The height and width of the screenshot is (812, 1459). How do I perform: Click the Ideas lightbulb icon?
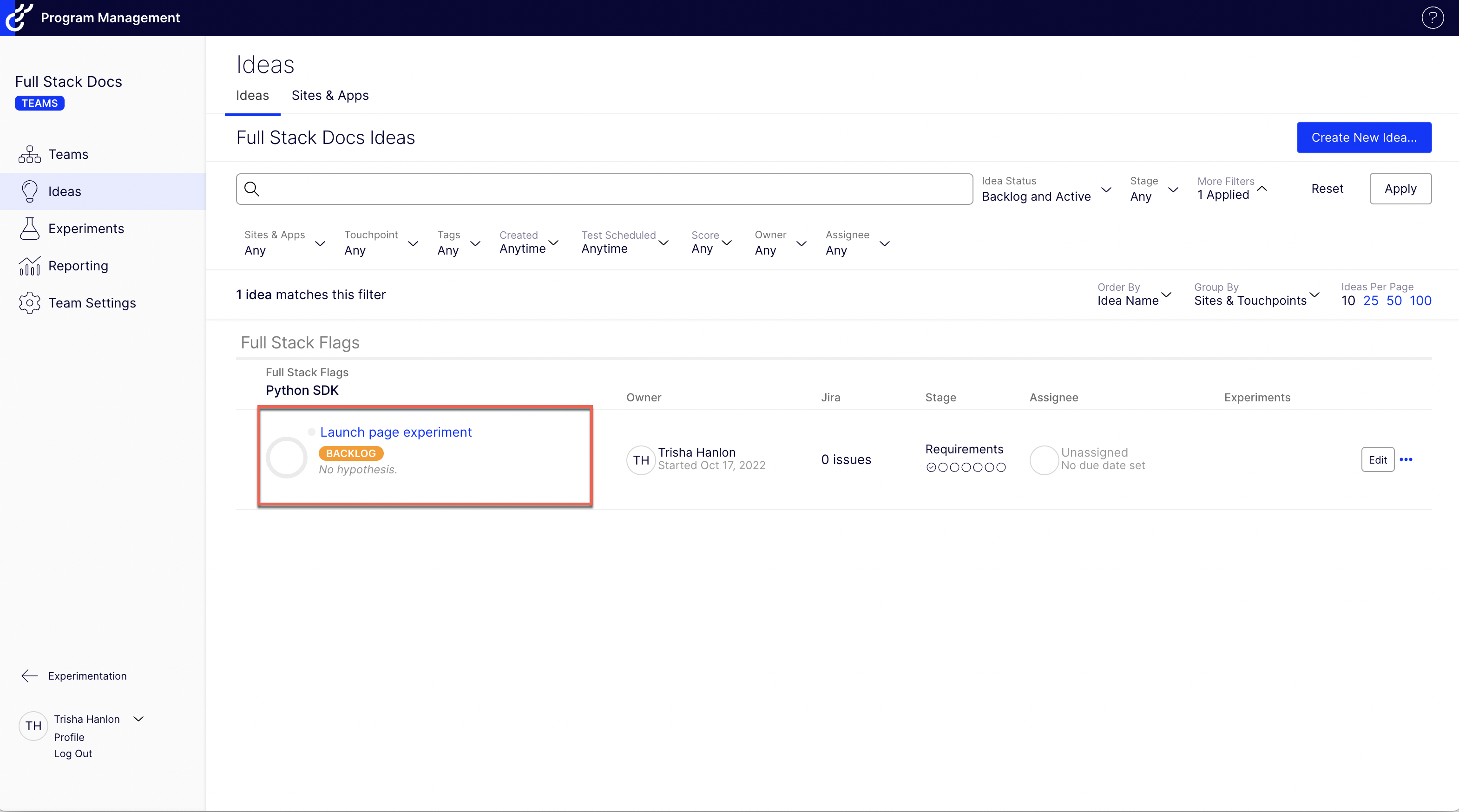click(x=29, y=191)
